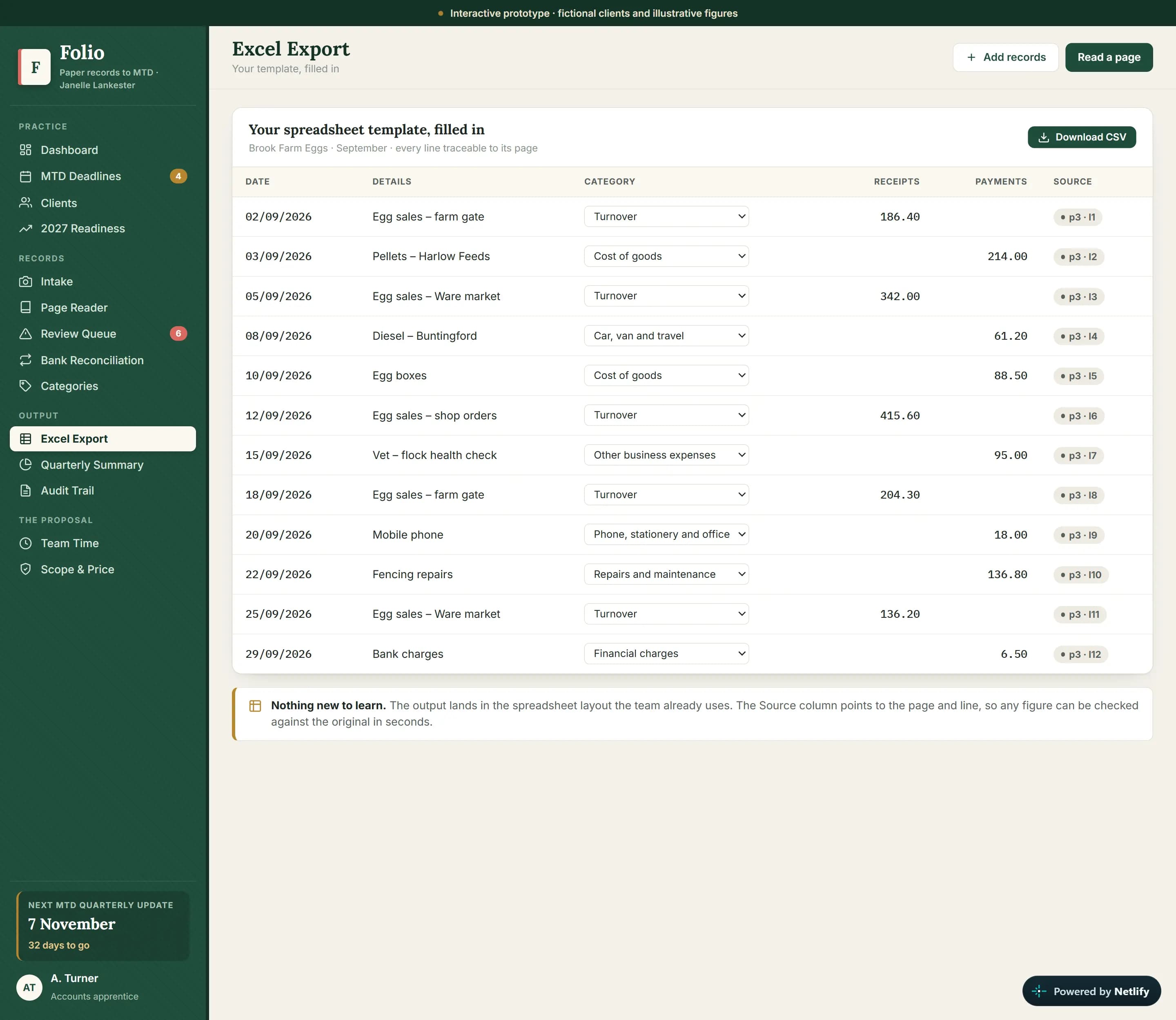Click the 2027 Readiness trend icon
This screenshot has height=1020, width=1176.
(x=26, y=229)
